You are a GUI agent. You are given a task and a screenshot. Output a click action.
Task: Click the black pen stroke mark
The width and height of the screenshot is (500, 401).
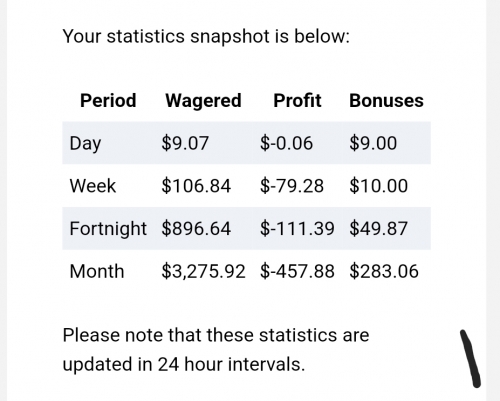tap(470, 359)
